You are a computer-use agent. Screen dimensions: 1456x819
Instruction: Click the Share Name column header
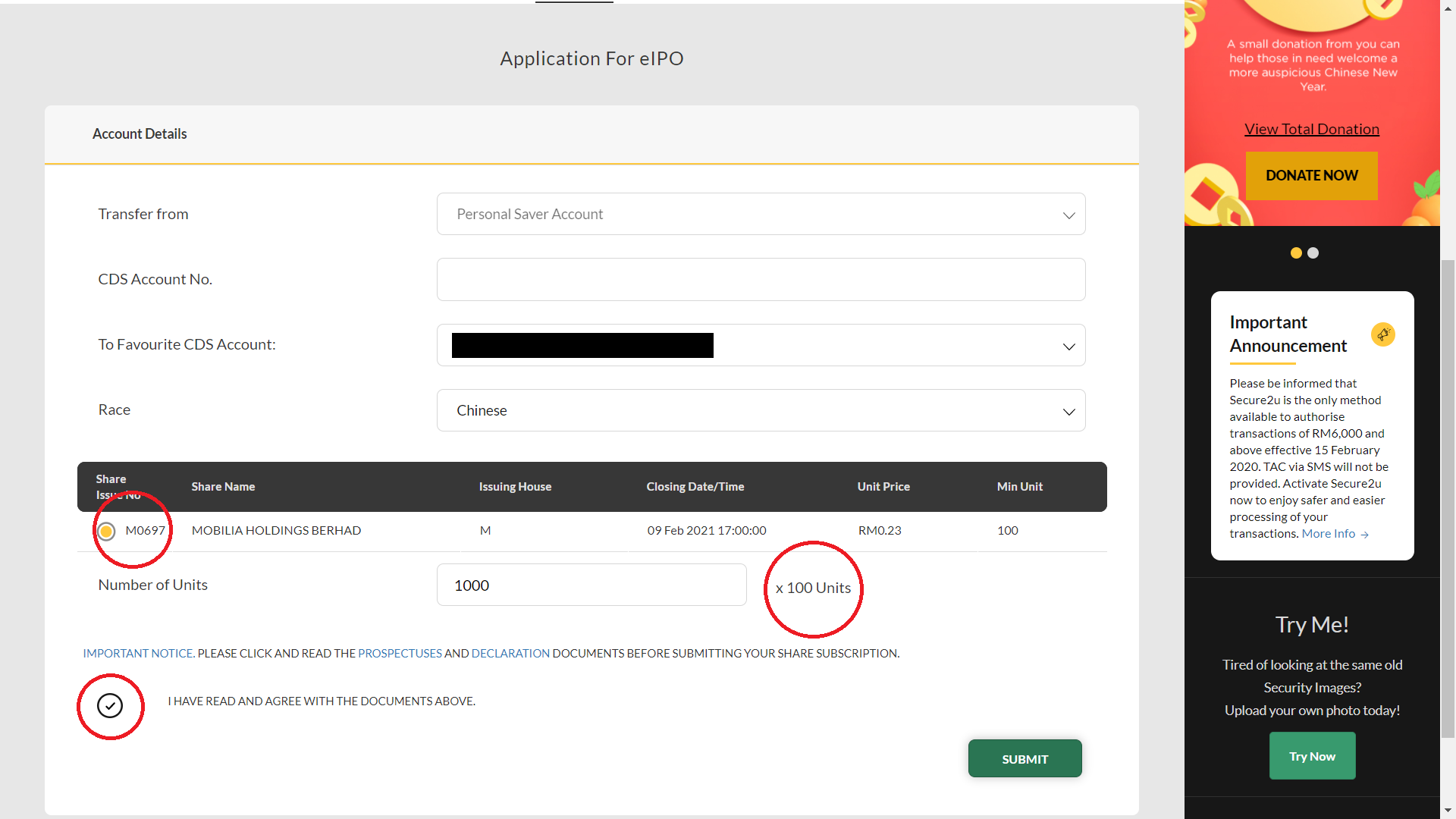223,486
